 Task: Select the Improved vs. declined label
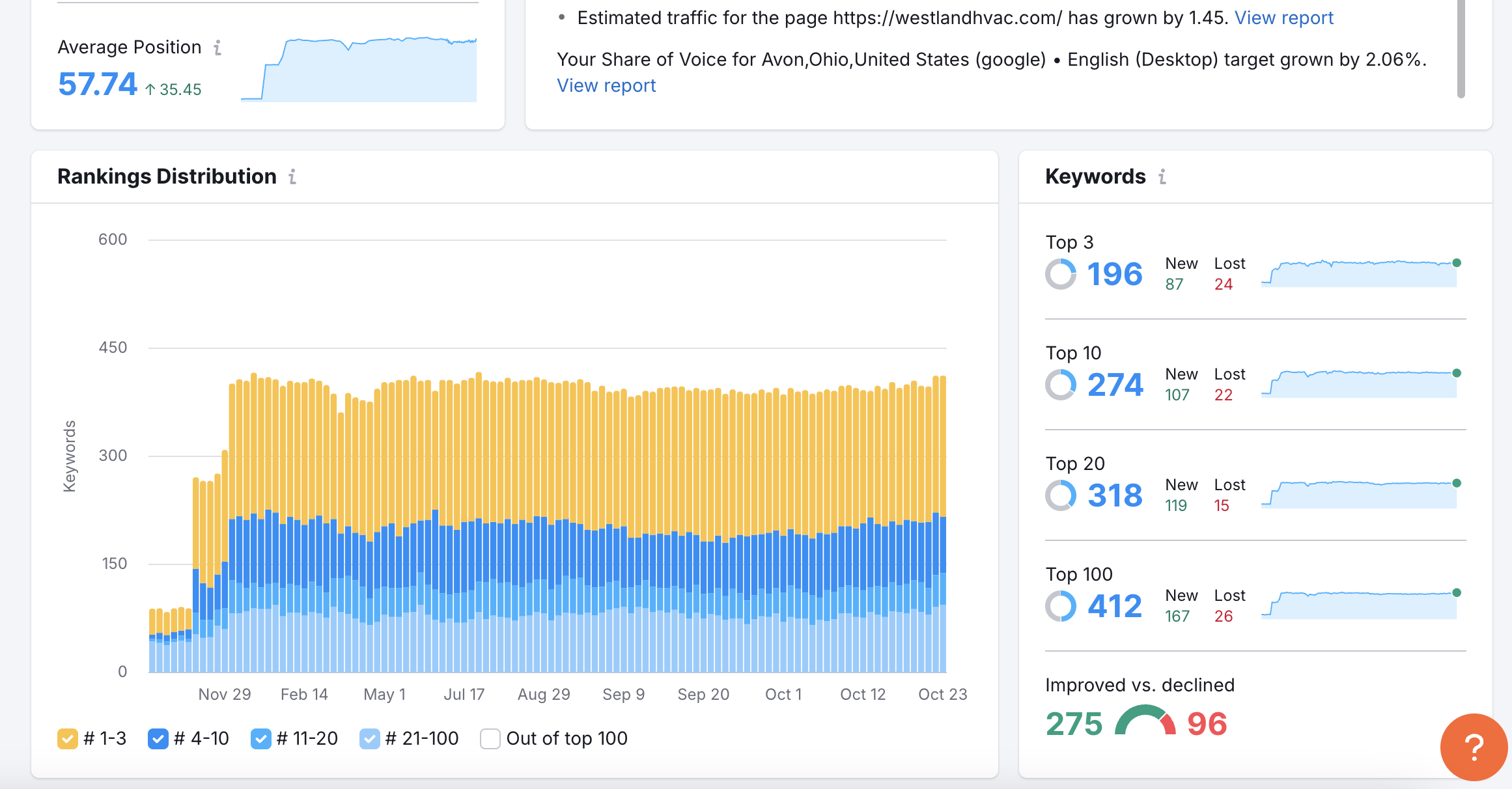[x=1140, y=685]
